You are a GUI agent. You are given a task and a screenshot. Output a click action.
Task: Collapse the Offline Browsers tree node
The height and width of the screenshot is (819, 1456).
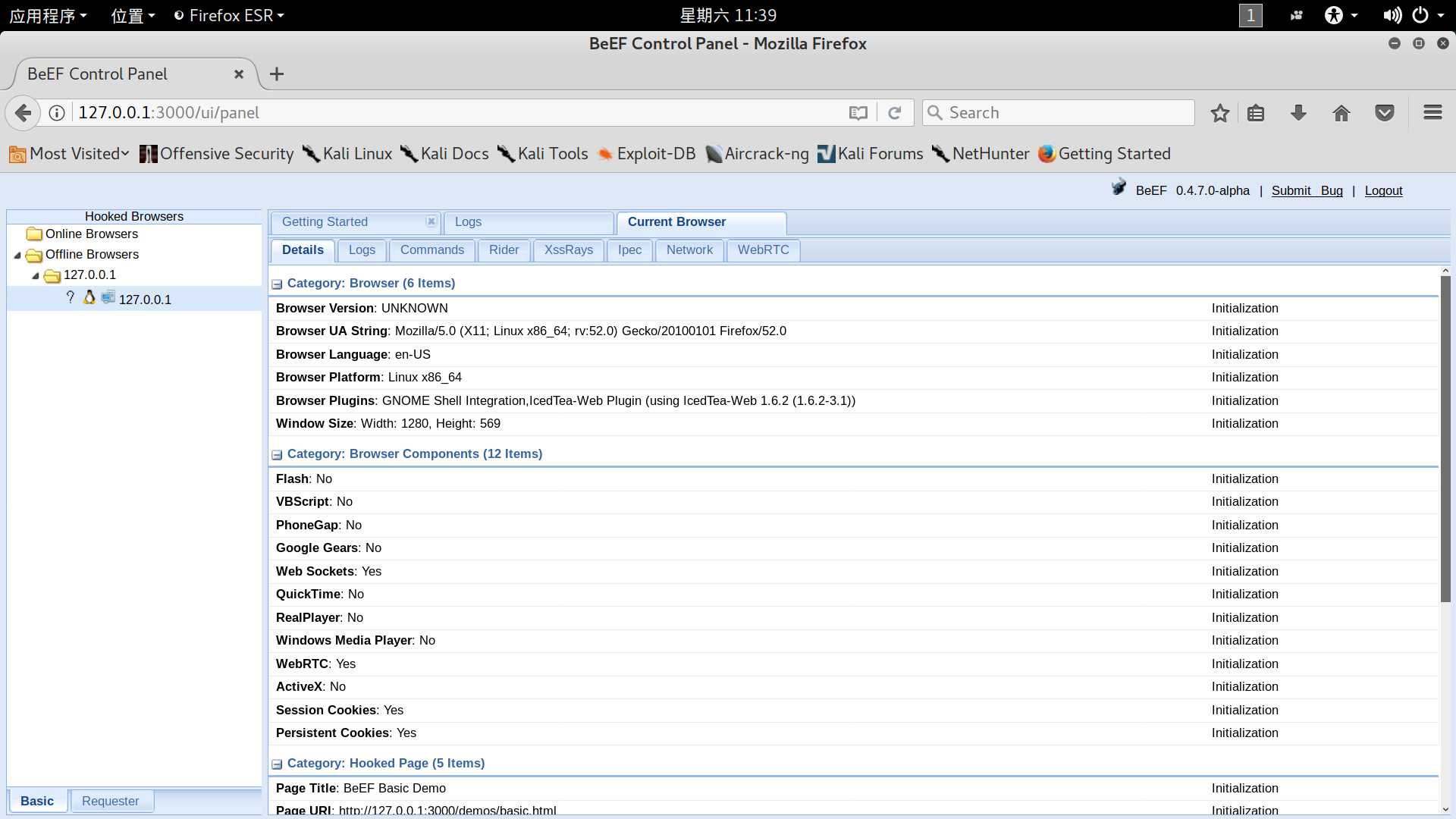coord(17,255)
